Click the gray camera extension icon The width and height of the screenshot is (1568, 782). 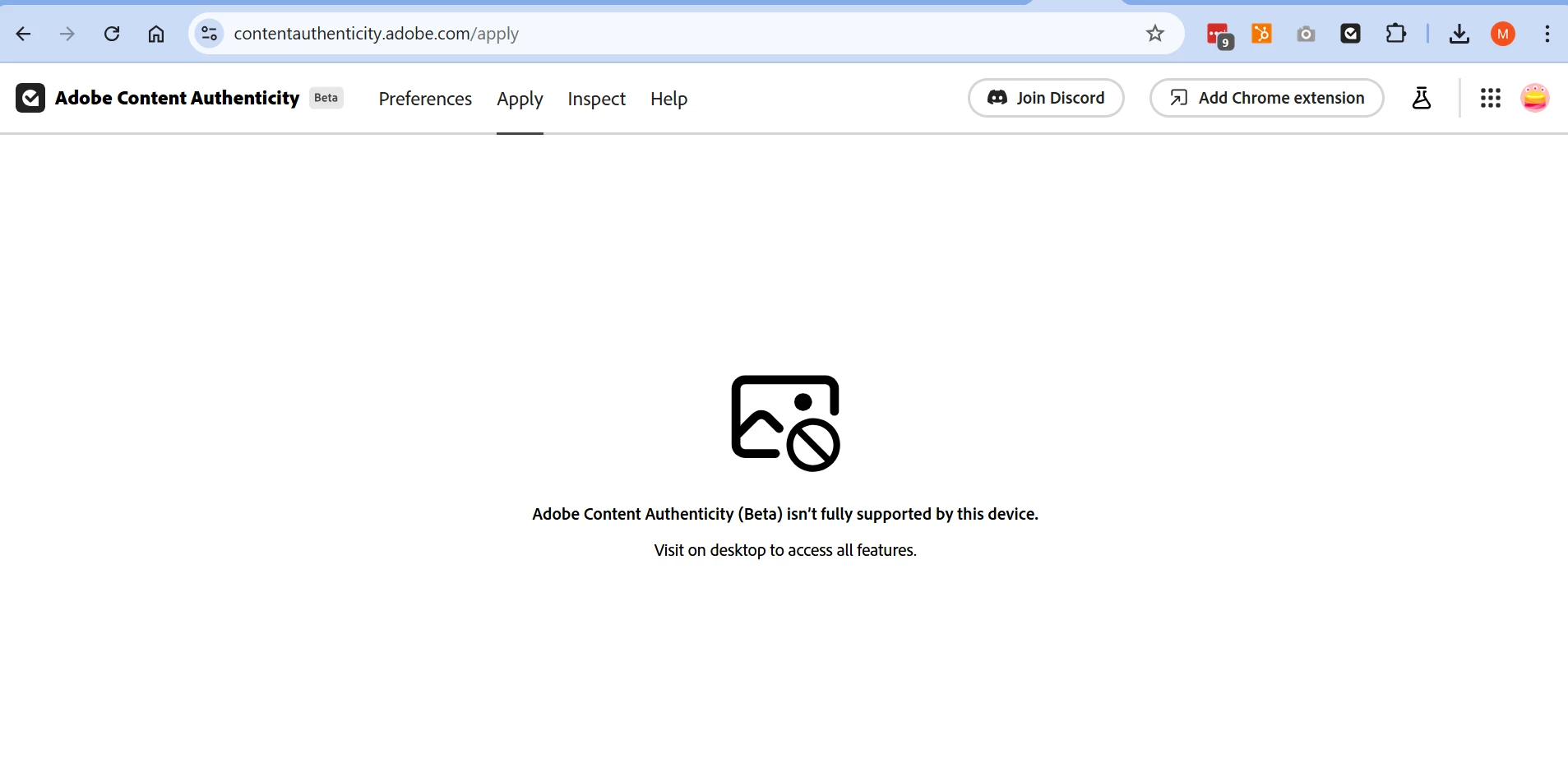(x=1306, y=34)
